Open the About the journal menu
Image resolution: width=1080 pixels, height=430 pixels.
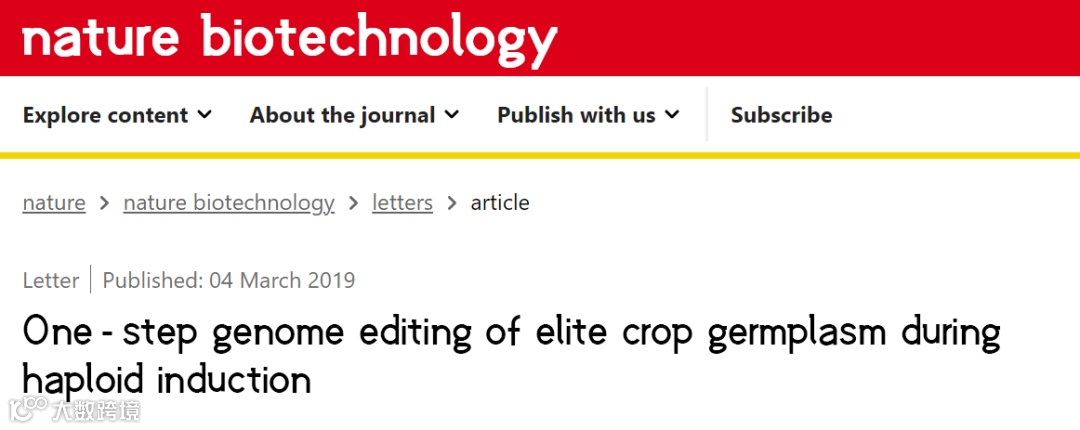click(x=342, y=115)
